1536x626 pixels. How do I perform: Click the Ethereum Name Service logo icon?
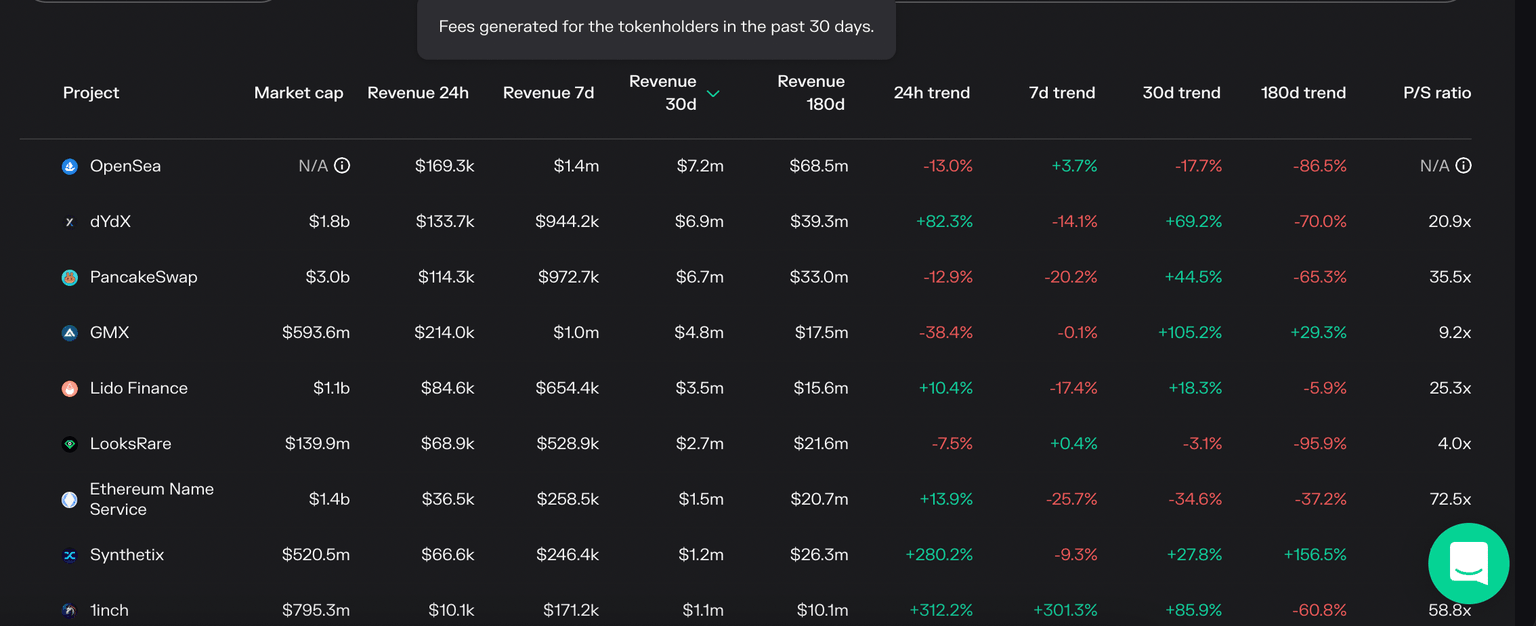click(70, 499)
